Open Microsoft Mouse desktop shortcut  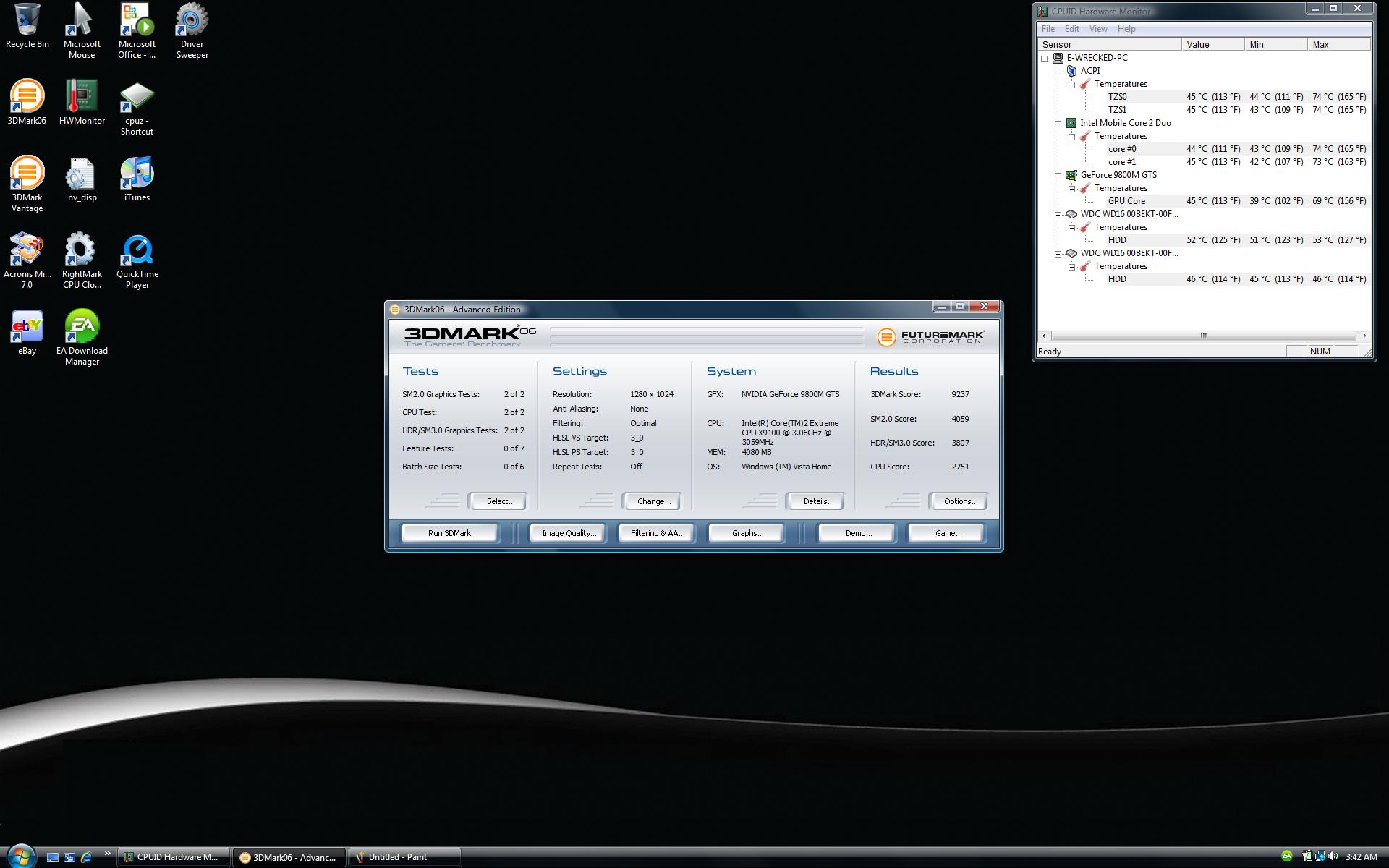pyautogui.click(x=82, y=30)
